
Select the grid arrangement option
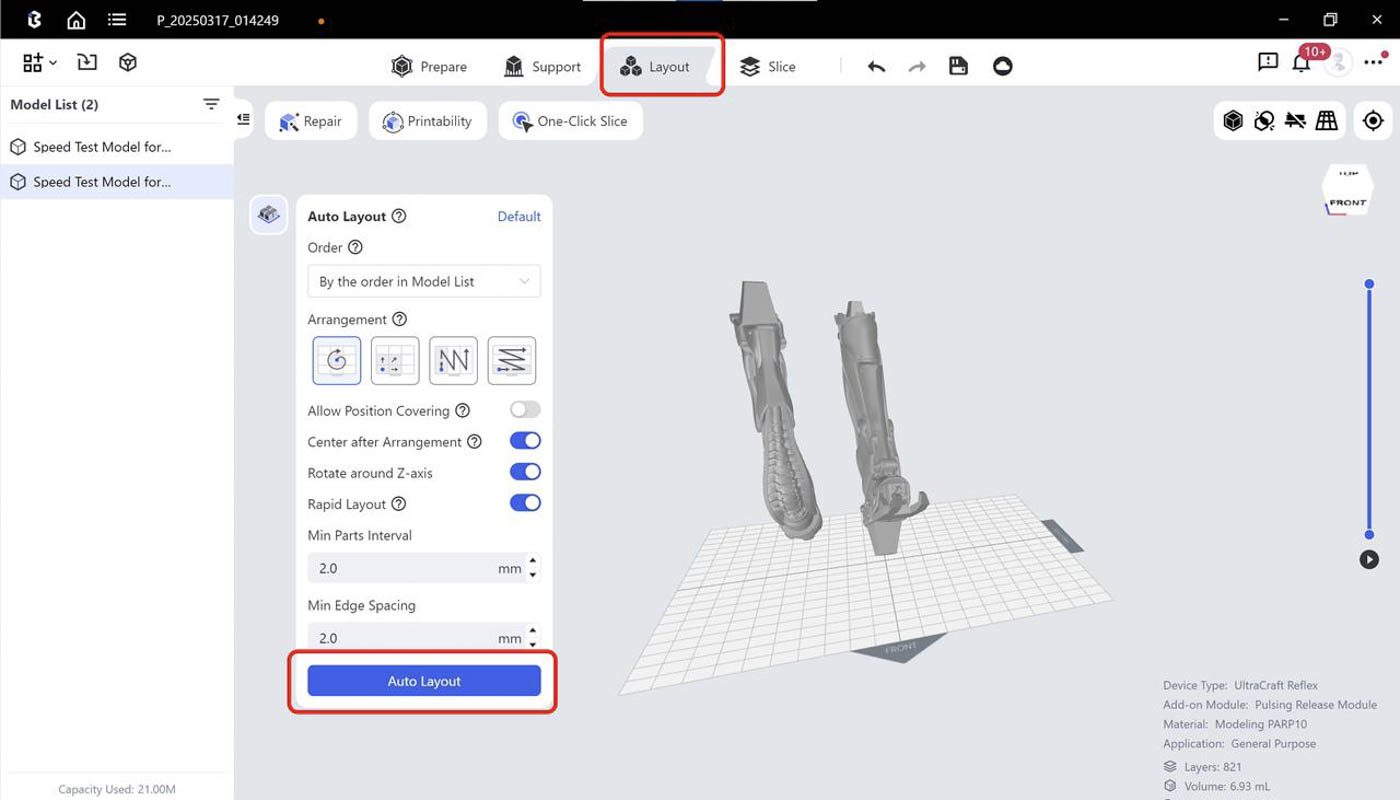(x=395, y=360)
